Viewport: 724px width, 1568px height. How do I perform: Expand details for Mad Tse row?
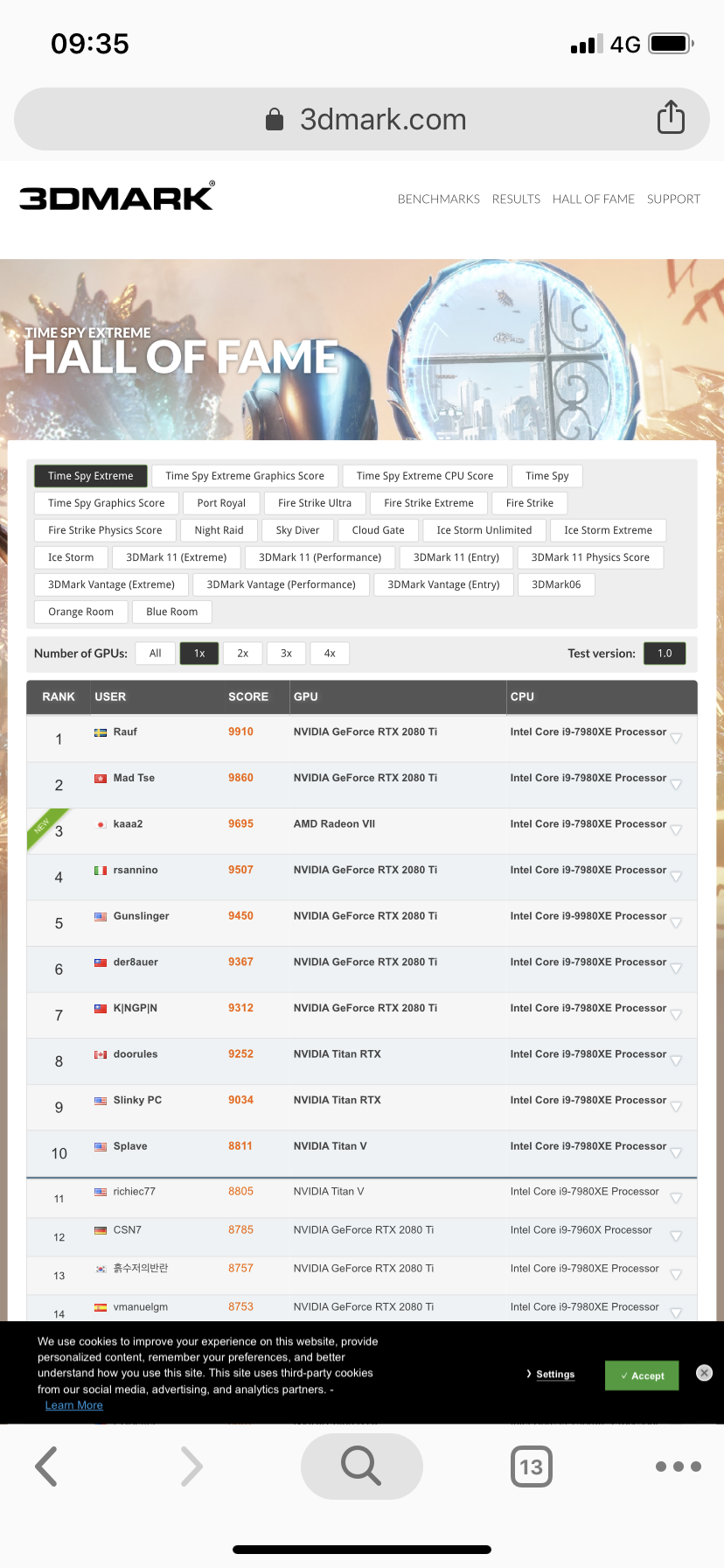coord(676,785)
